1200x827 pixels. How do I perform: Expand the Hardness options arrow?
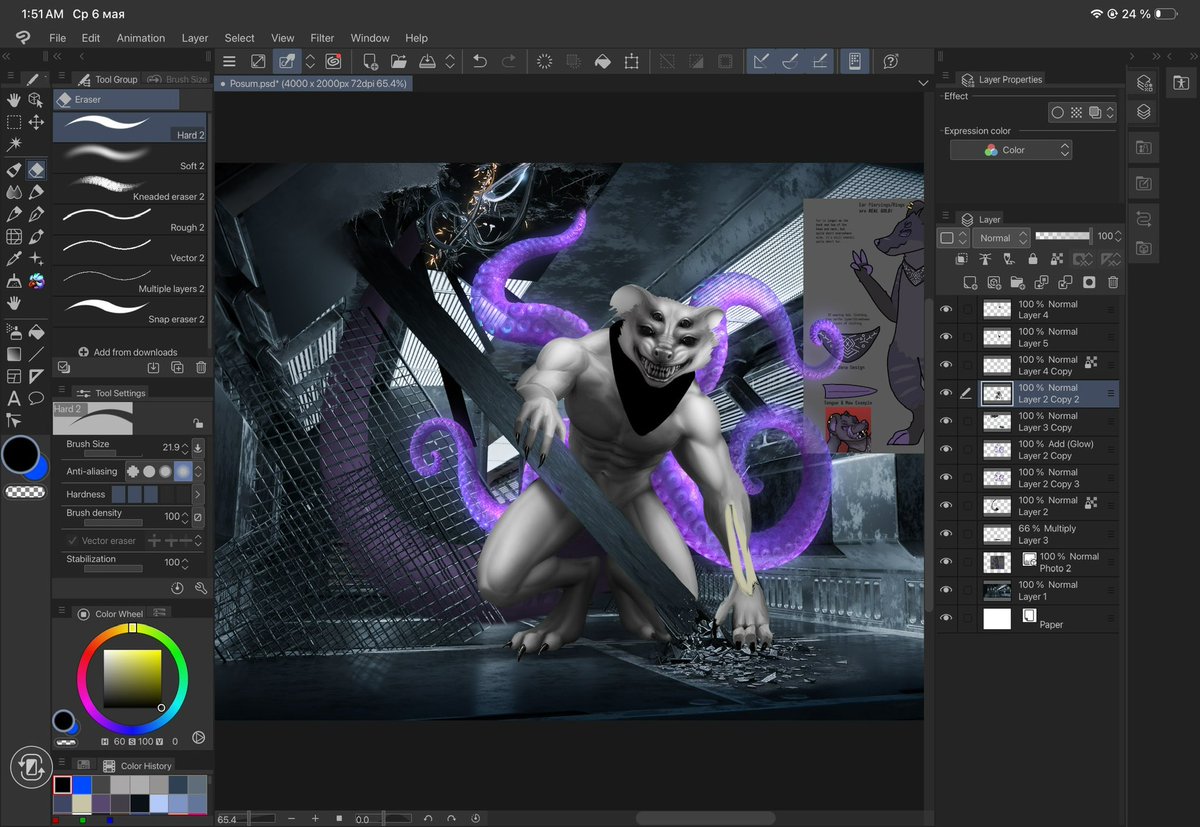pyautogui.click(x=198, y=494)
